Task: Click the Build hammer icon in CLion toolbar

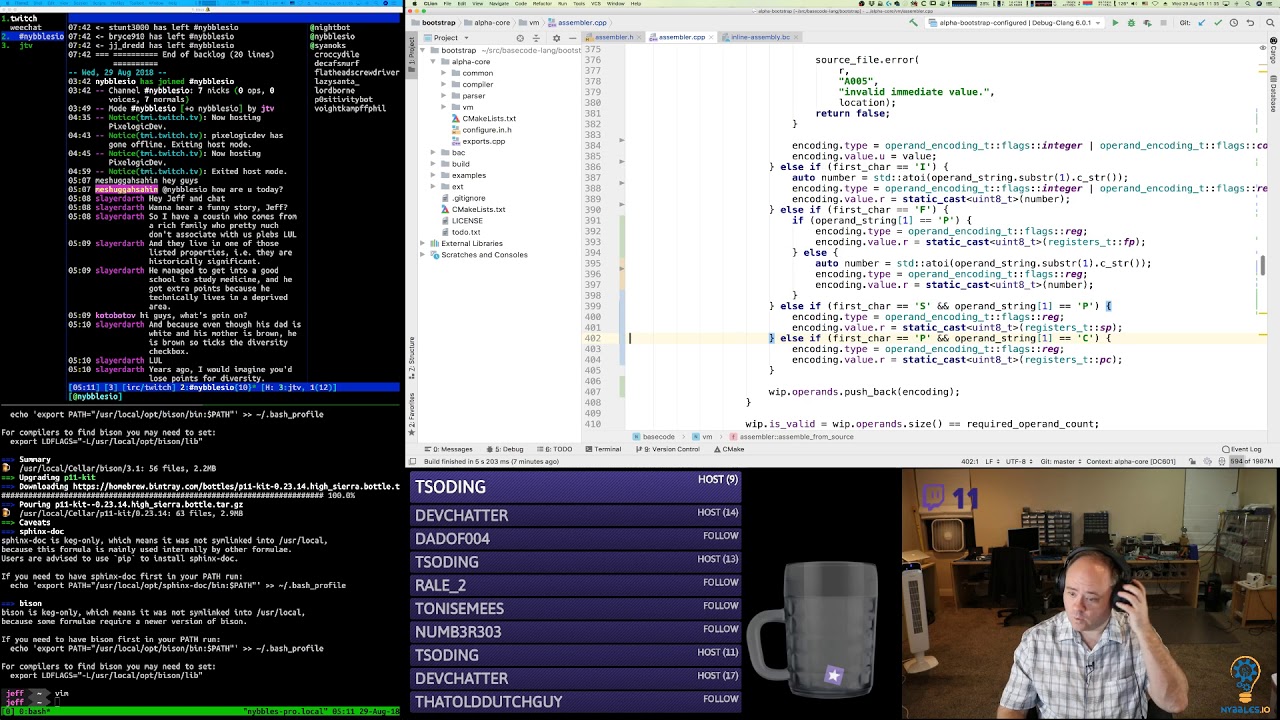Action: 913,23
